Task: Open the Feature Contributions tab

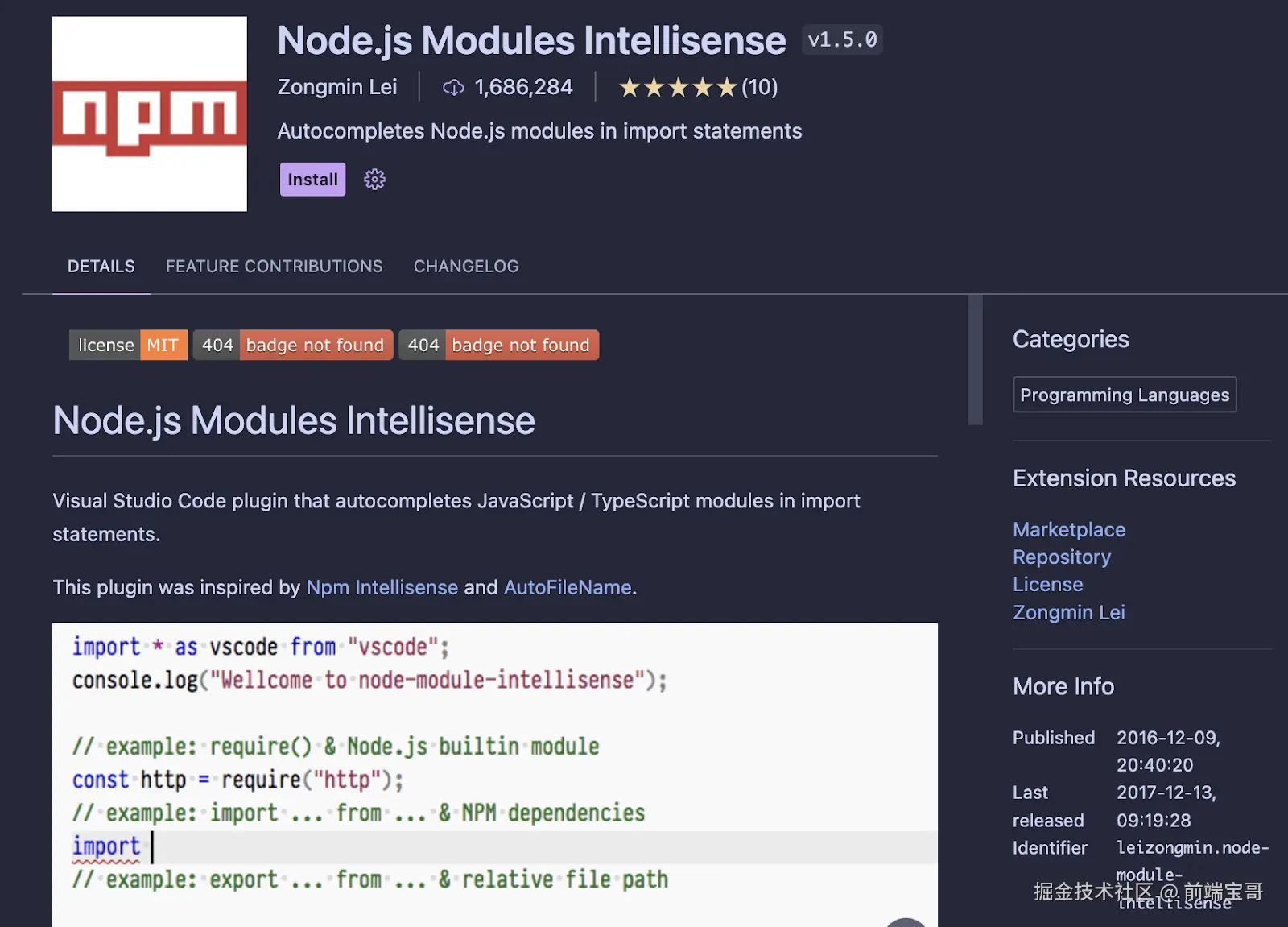Action: [x=275, y=267]
